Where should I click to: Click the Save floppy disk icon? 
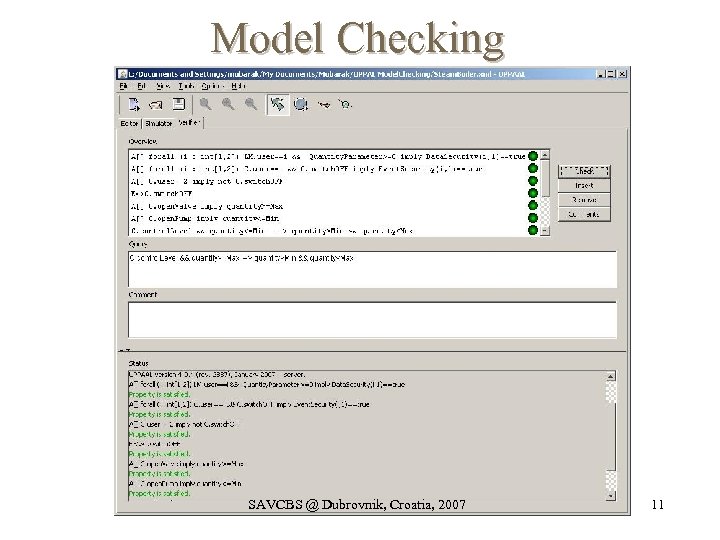pos(179,104)
